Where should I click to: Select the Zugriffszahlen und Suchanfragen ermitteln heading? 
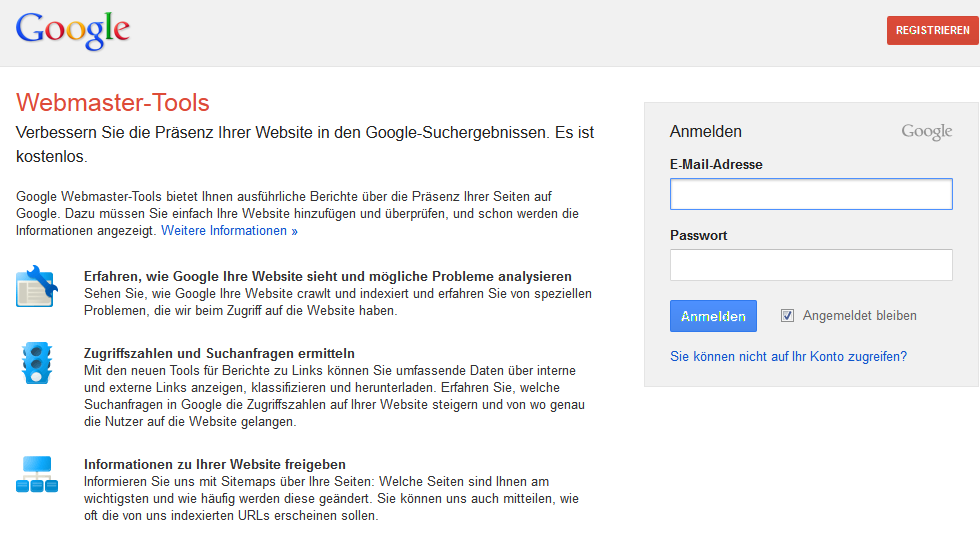tap(219, 353)
